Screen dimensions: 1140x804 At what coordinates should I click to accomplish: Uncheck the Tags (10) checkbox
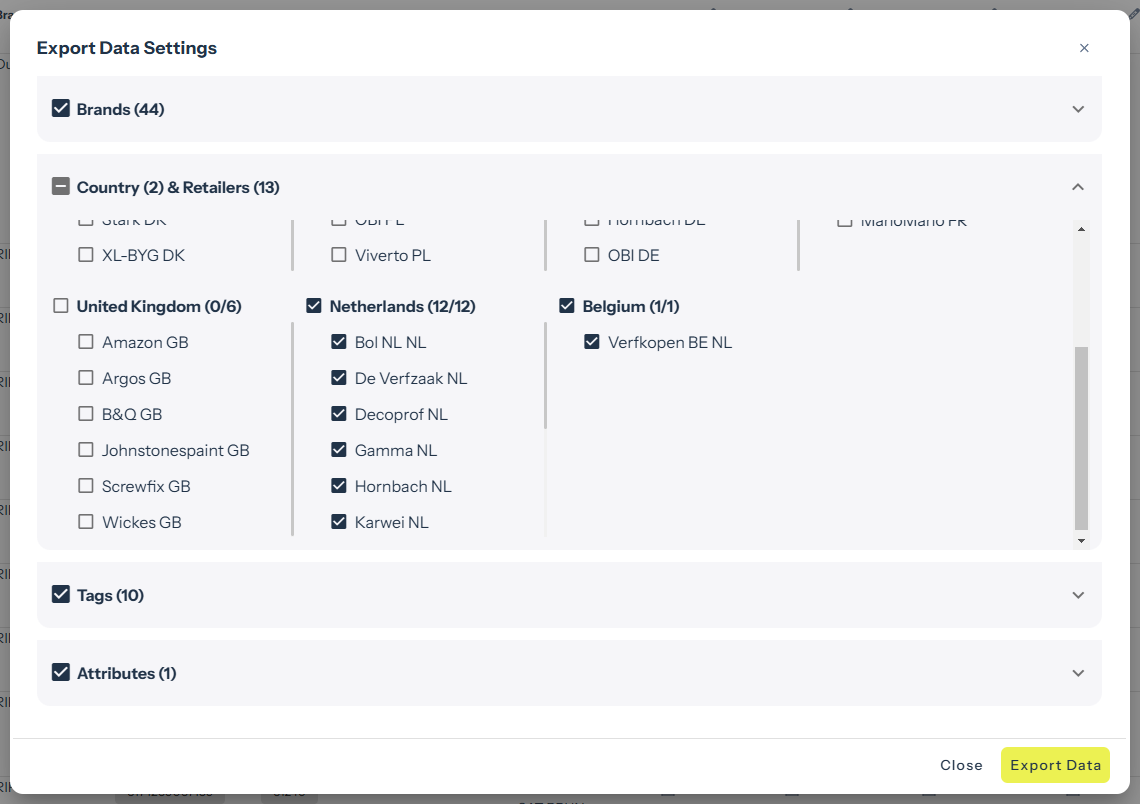click(x=61, y=595)
